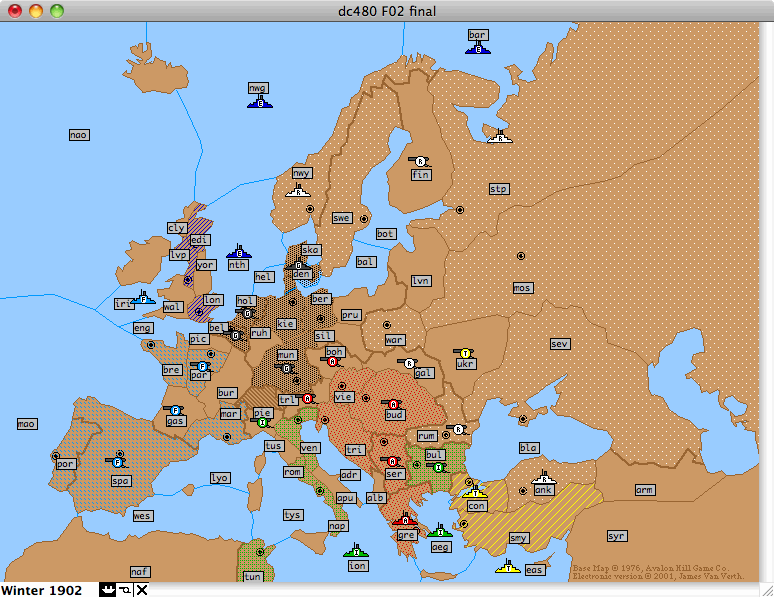The width and height of the screenshot is (774, 597).
Task: Click the 'bla' Black Sea label
Action: [x=529, y=448]
